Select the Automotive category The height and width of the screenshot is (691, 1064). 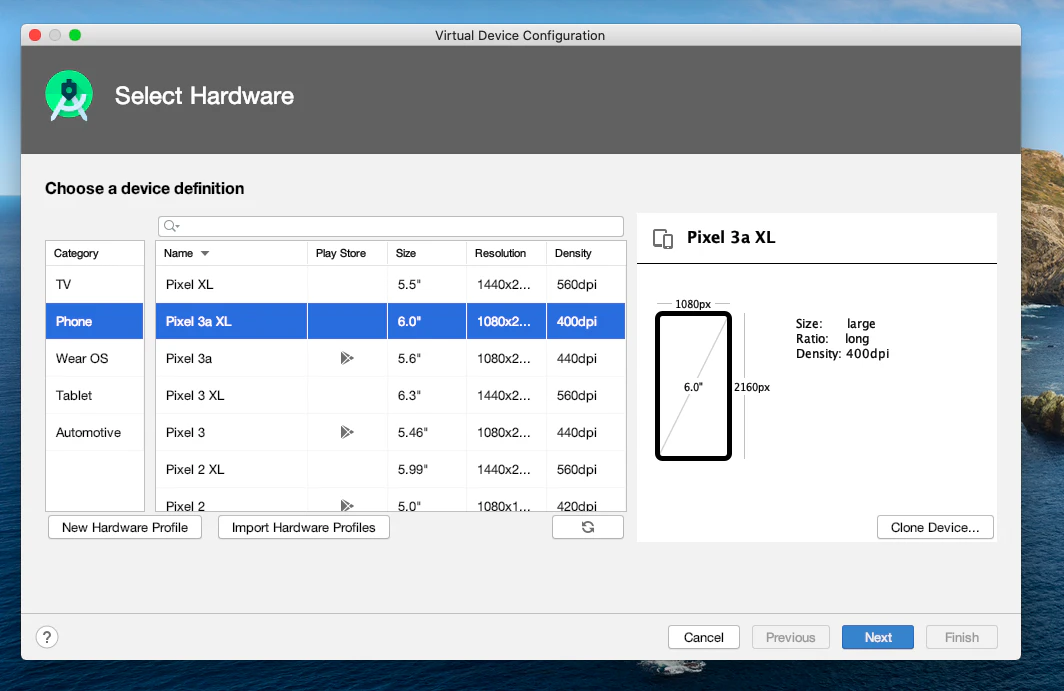click(x=94, y=432)
